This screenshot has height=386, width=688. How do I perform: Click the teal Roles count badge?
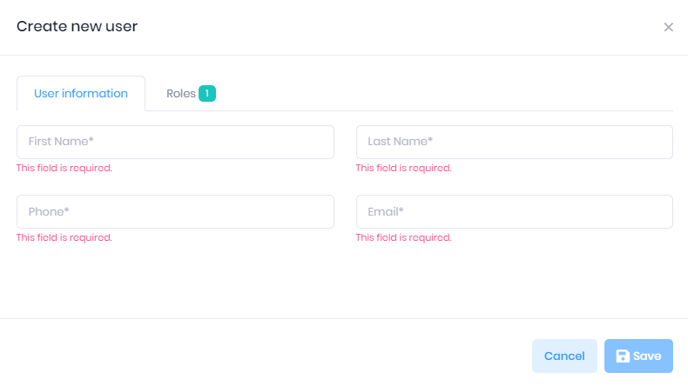[x=207, y=93]
